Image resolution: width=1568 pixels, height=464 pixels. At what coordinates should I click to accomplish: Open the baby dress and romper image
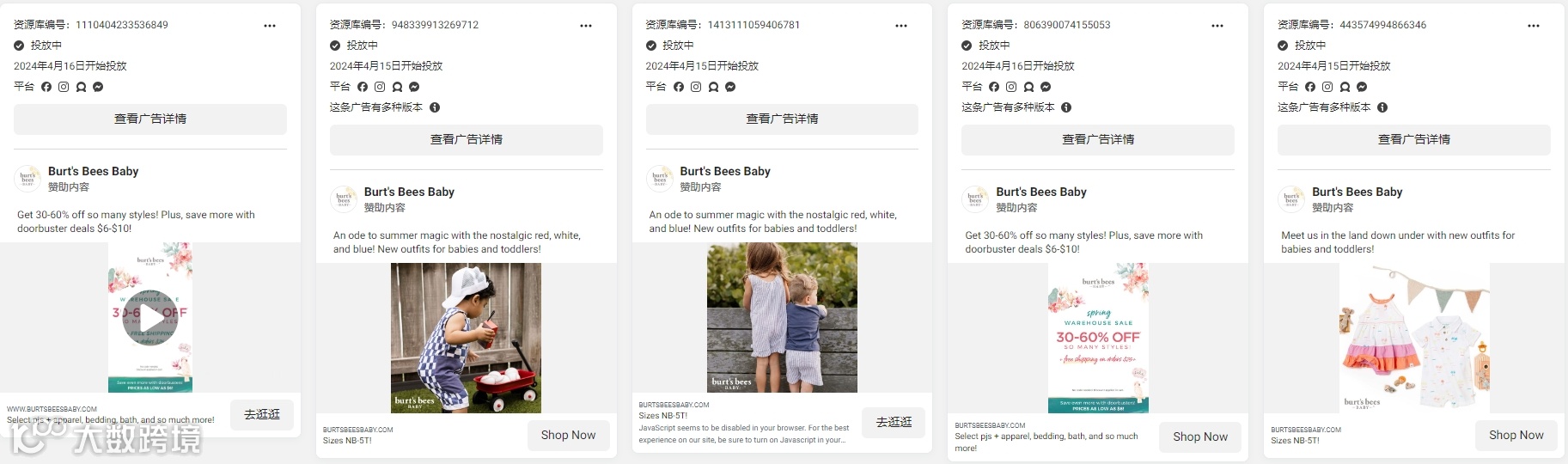pos(1414,338)
